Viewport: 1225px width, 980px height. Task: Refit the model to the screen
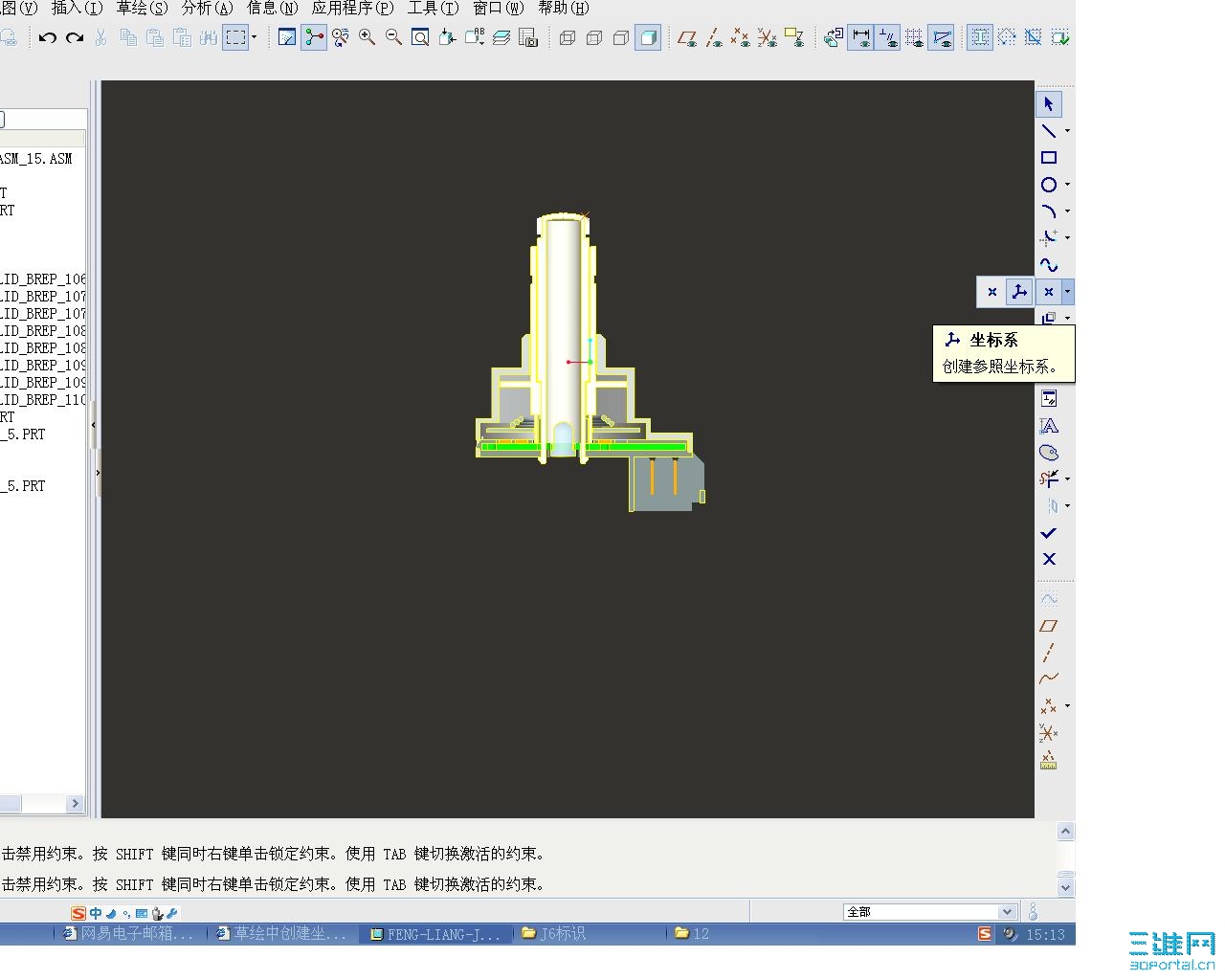point(420,37)
